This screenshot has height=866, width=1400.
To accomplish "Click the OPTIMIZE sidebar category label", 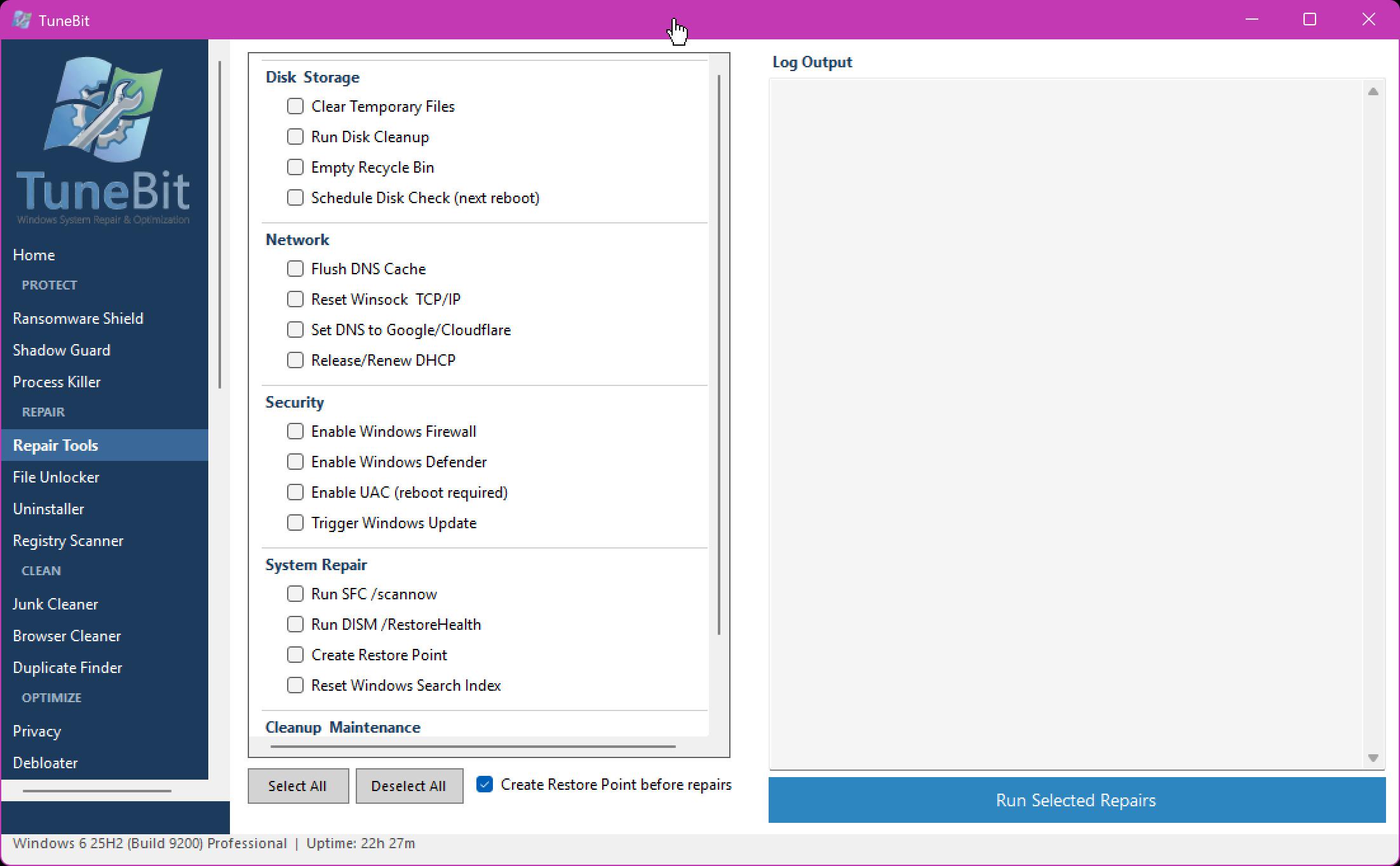I will tap(51, 698).
